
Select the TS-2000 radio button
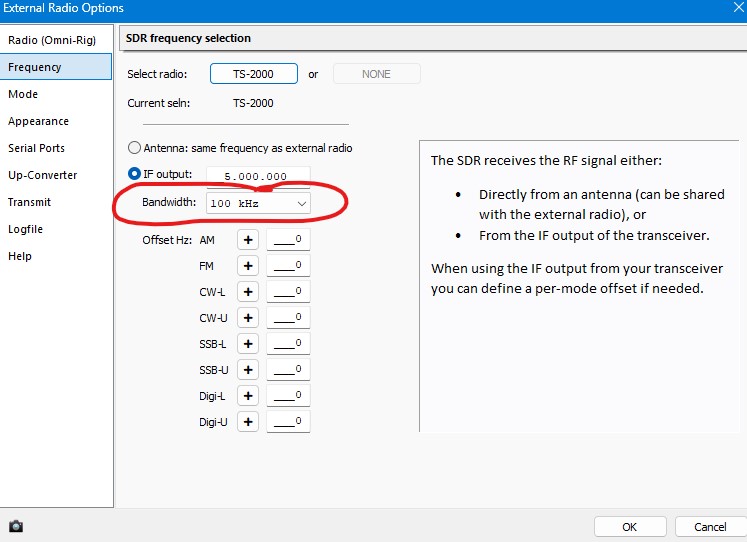coord(254,74)
